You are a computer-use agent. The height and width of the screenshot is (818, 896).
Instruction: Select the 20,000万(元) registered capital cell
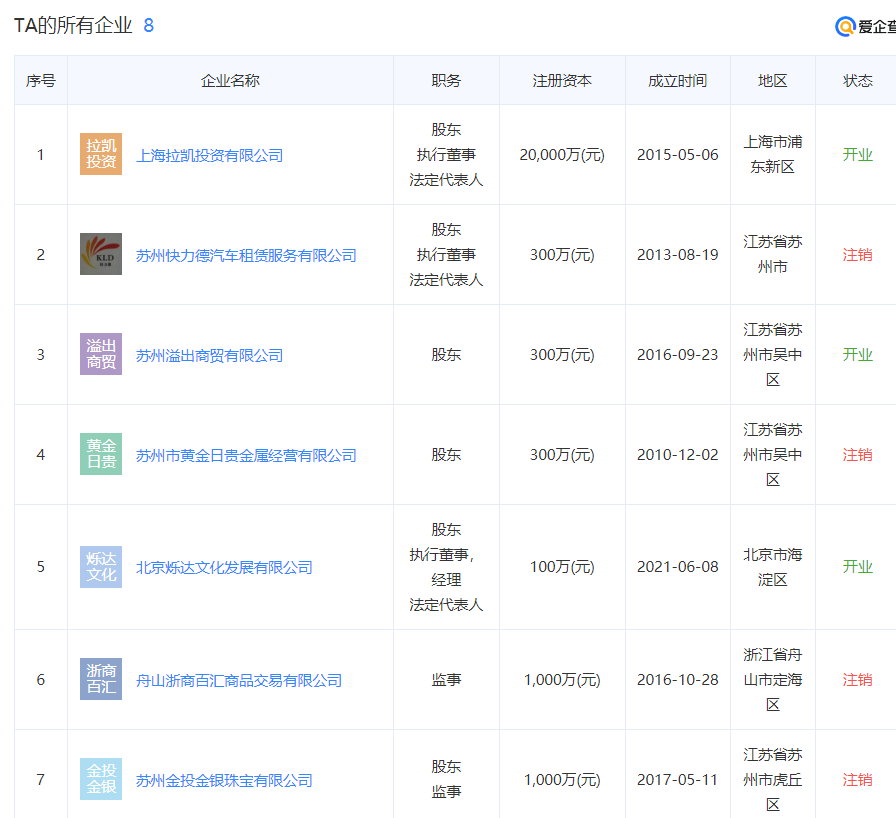coord(562,155)
